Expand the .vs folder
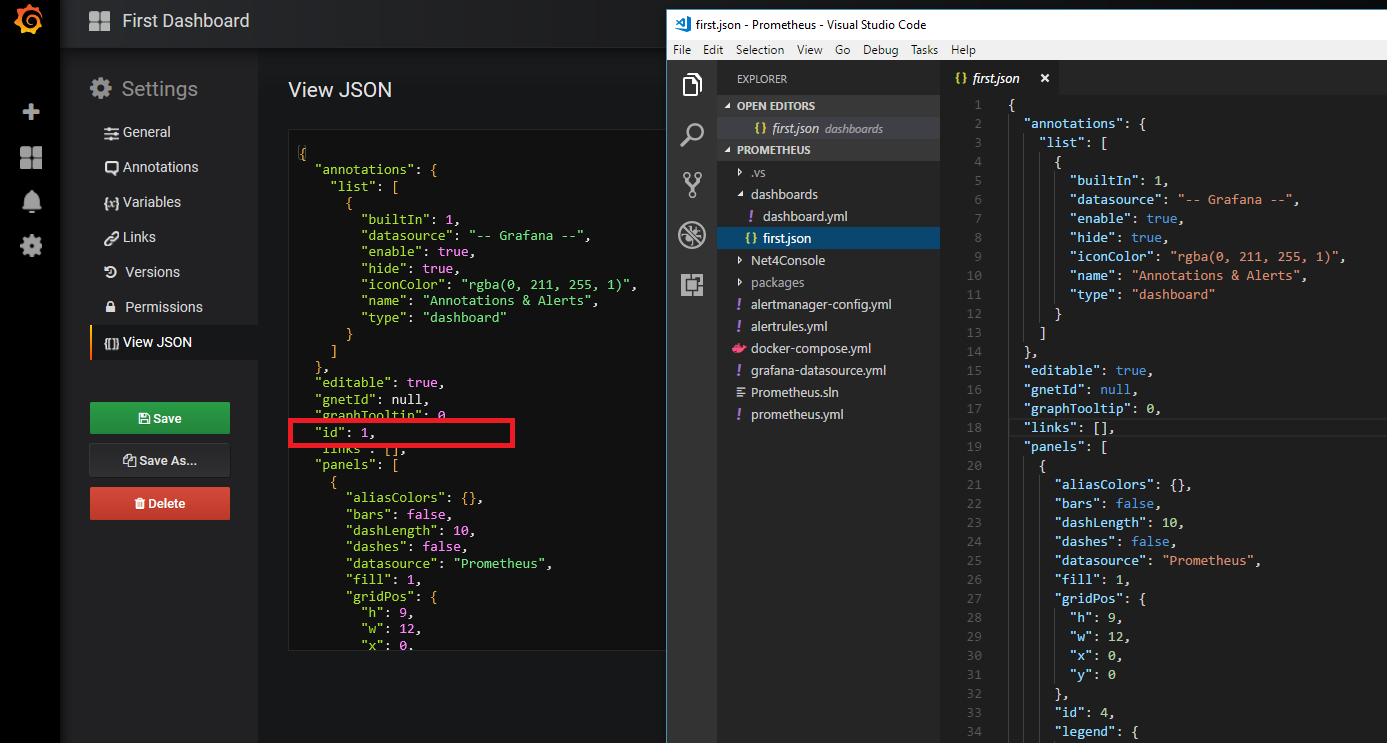Image resolution: width=1387 pixels, height=743 pixels. [x=828, y=172]
